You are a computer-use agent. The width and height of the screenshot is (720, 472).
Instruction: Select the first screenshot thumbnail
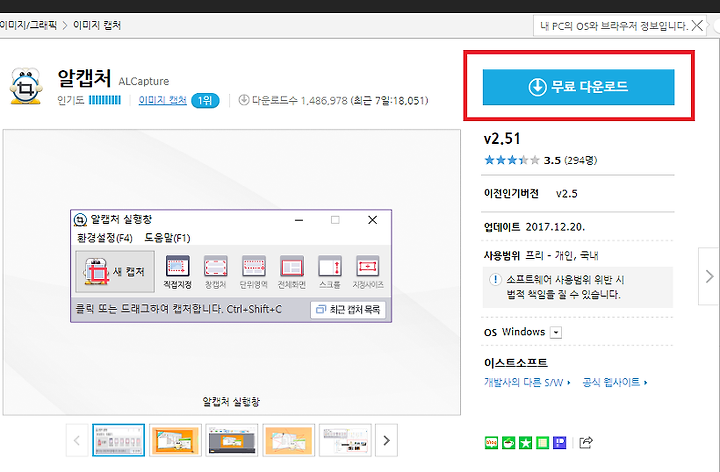click(x=118, y=440)
